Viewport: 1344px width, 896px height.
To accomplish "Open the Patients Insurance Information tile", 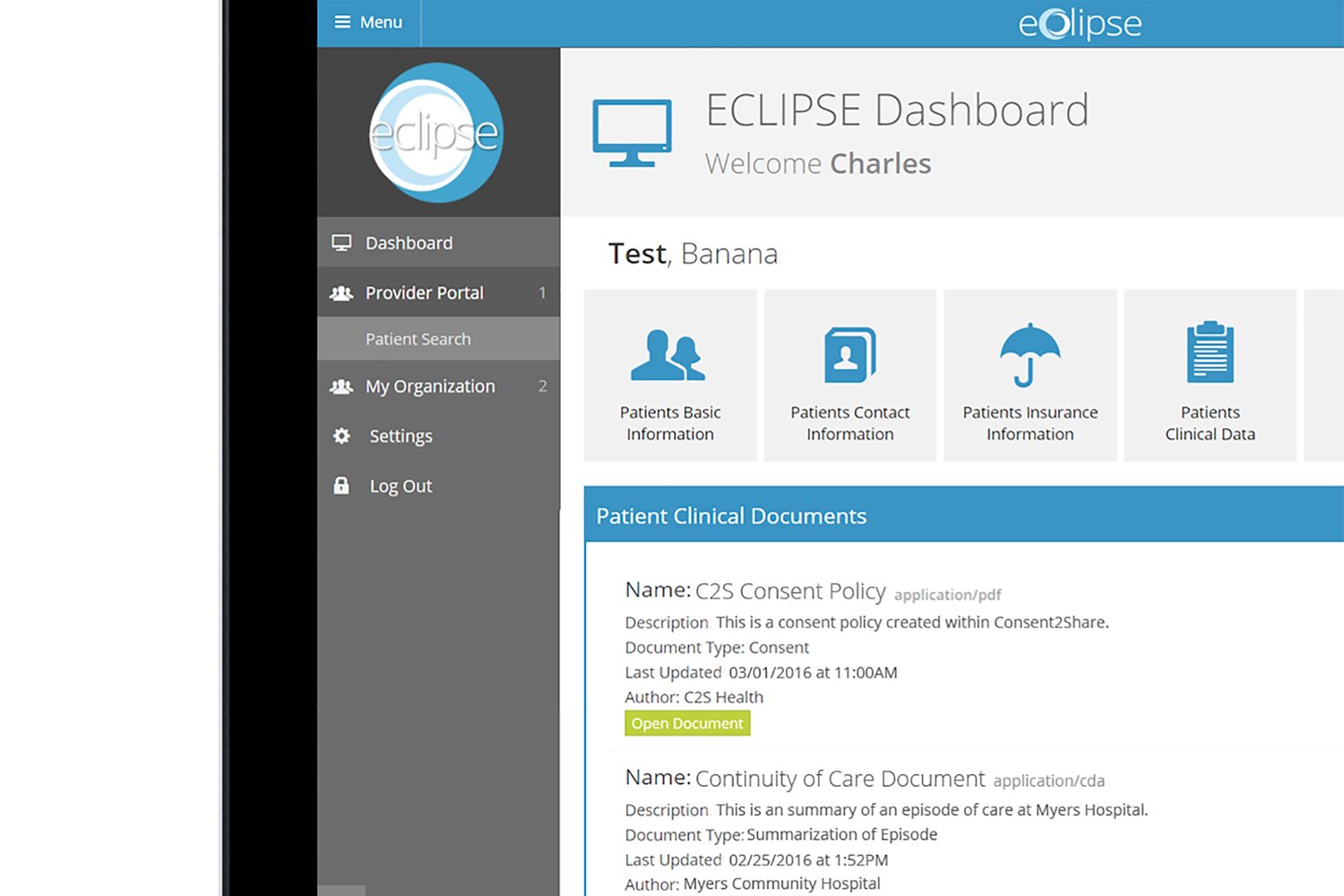I will pyautogui.click(x=1030, y=375).
